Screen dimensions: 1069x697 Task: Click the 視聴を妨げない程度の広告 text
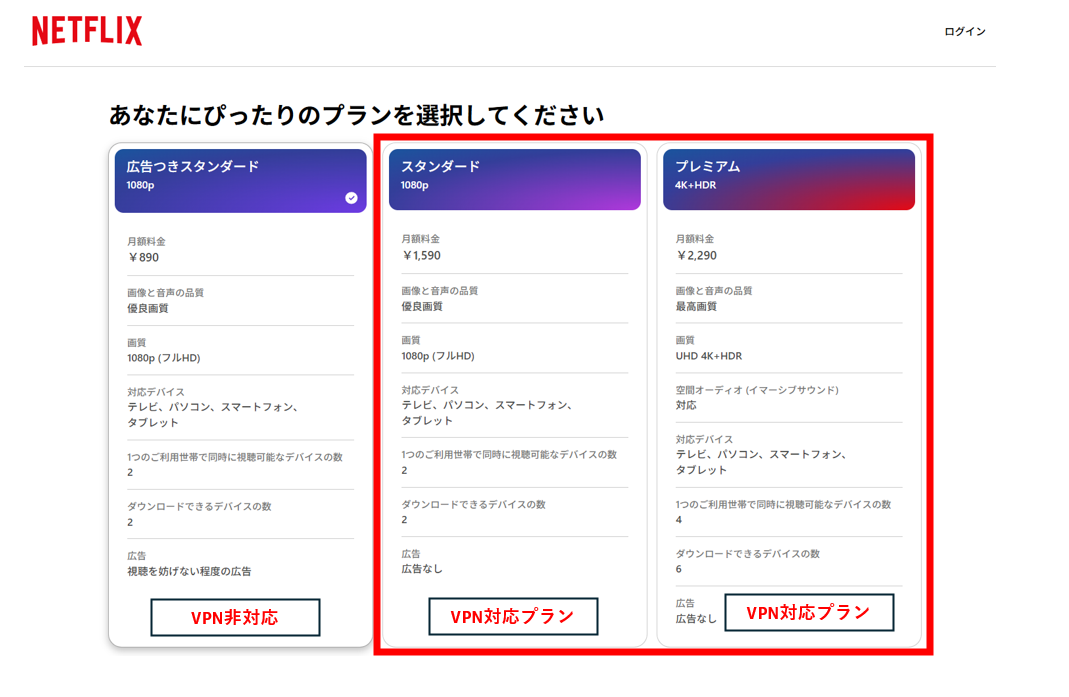click(x=189, y=572)
